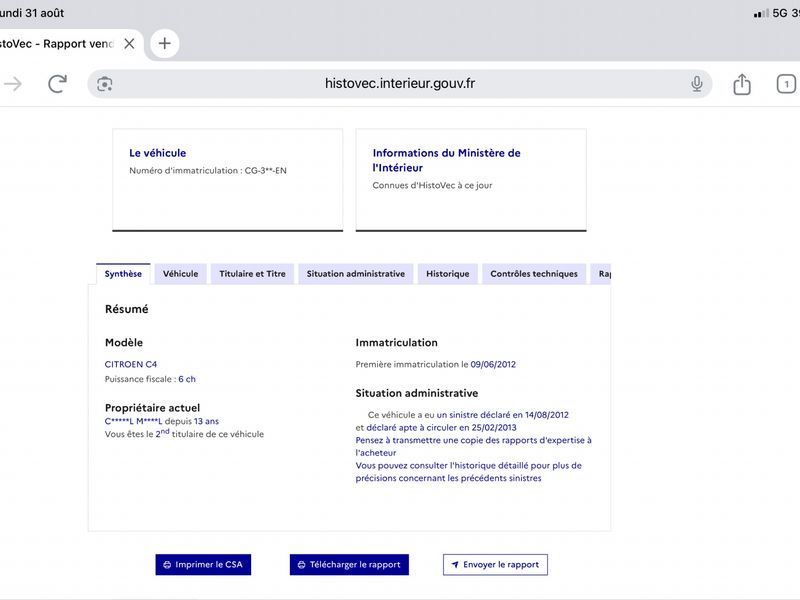Open the Le véhicule card

(228, 180)
